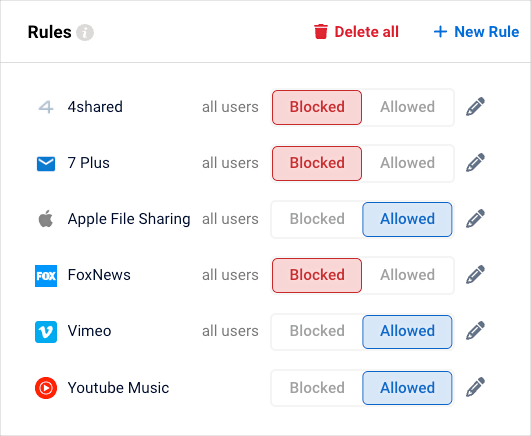
Task: Select the Vimeo rule name
Action: [89, 331]
